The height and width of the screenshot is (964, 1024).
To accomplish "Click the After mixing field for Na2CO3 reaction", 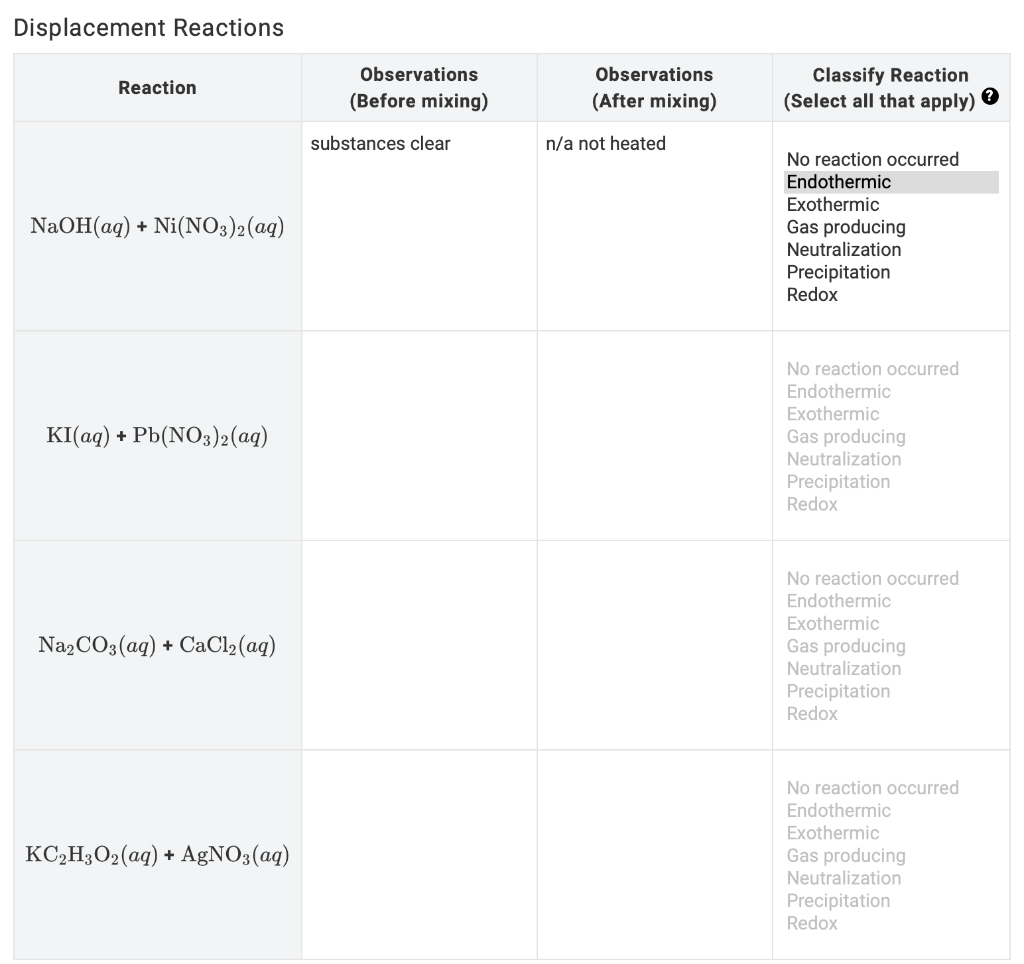I will (x=654, y=645).
